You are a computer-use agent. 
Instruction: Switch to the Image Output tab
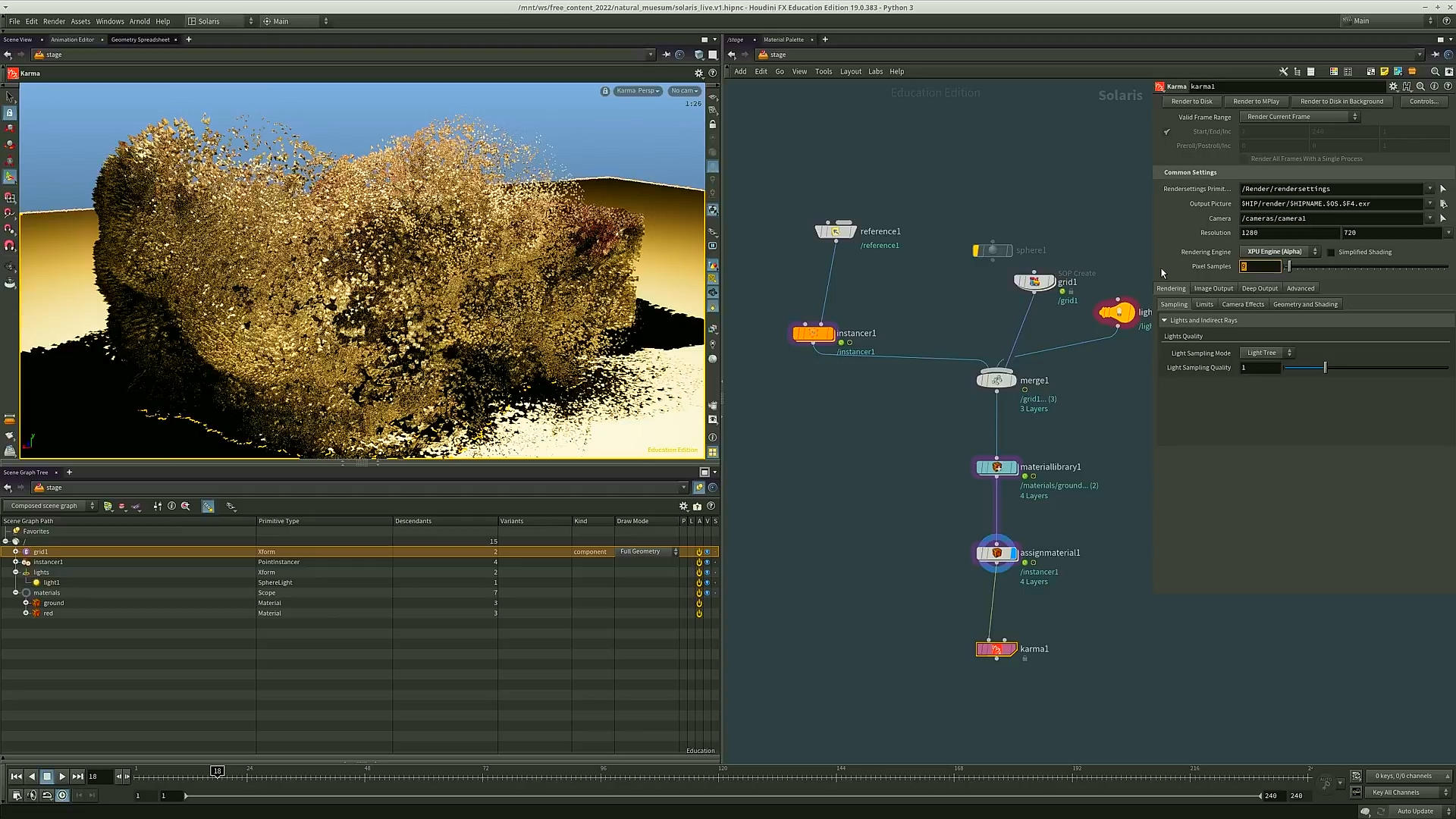[x=1213, y=288]
